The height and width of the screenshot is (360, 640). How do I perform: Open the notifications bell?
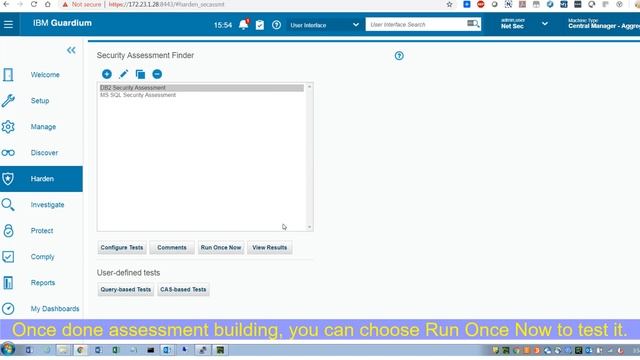(x=244, y=24)
